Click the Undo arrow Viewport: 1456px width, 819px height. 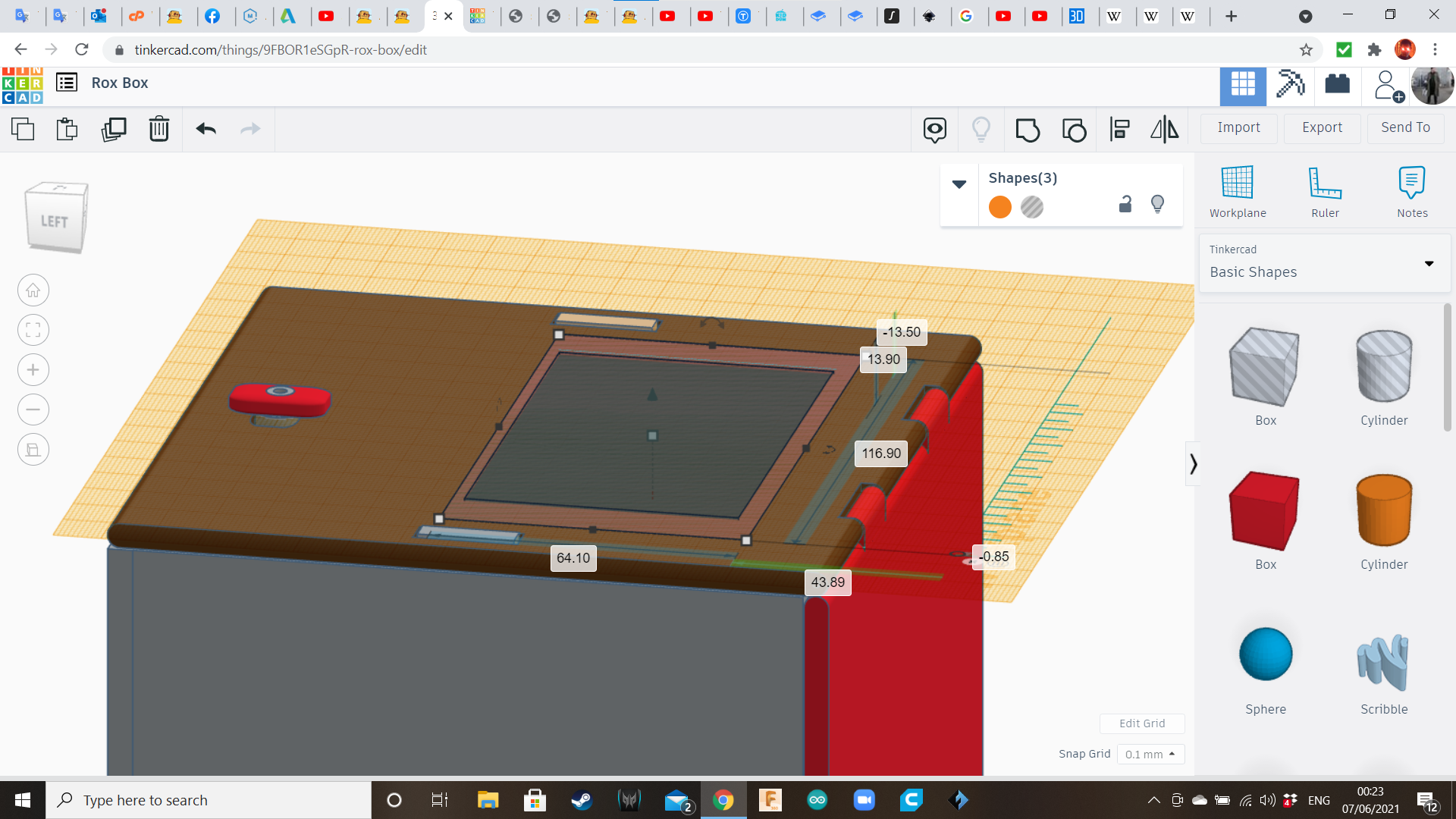point(206,129)
